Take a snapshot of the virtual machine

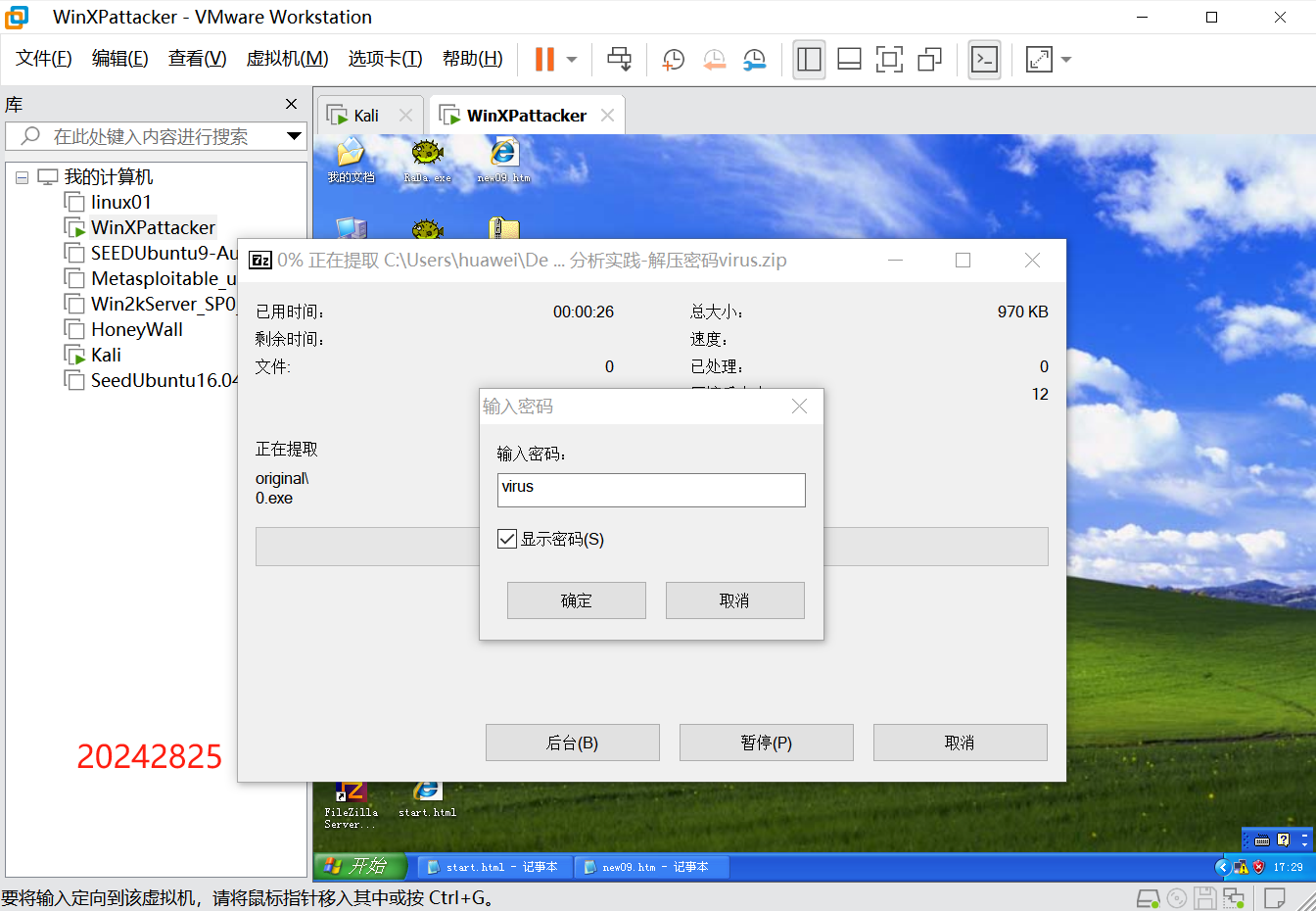tap(673, 60)
